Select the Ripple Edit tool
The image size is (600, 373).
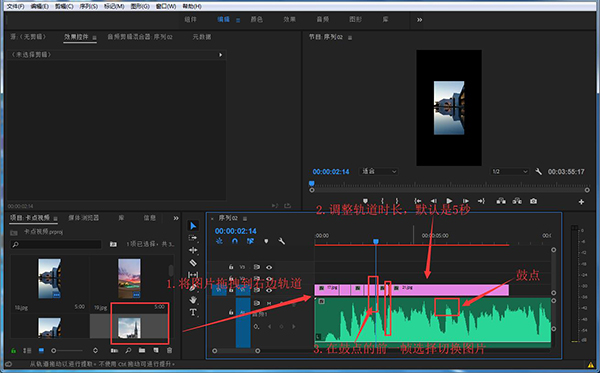(193, 250)
